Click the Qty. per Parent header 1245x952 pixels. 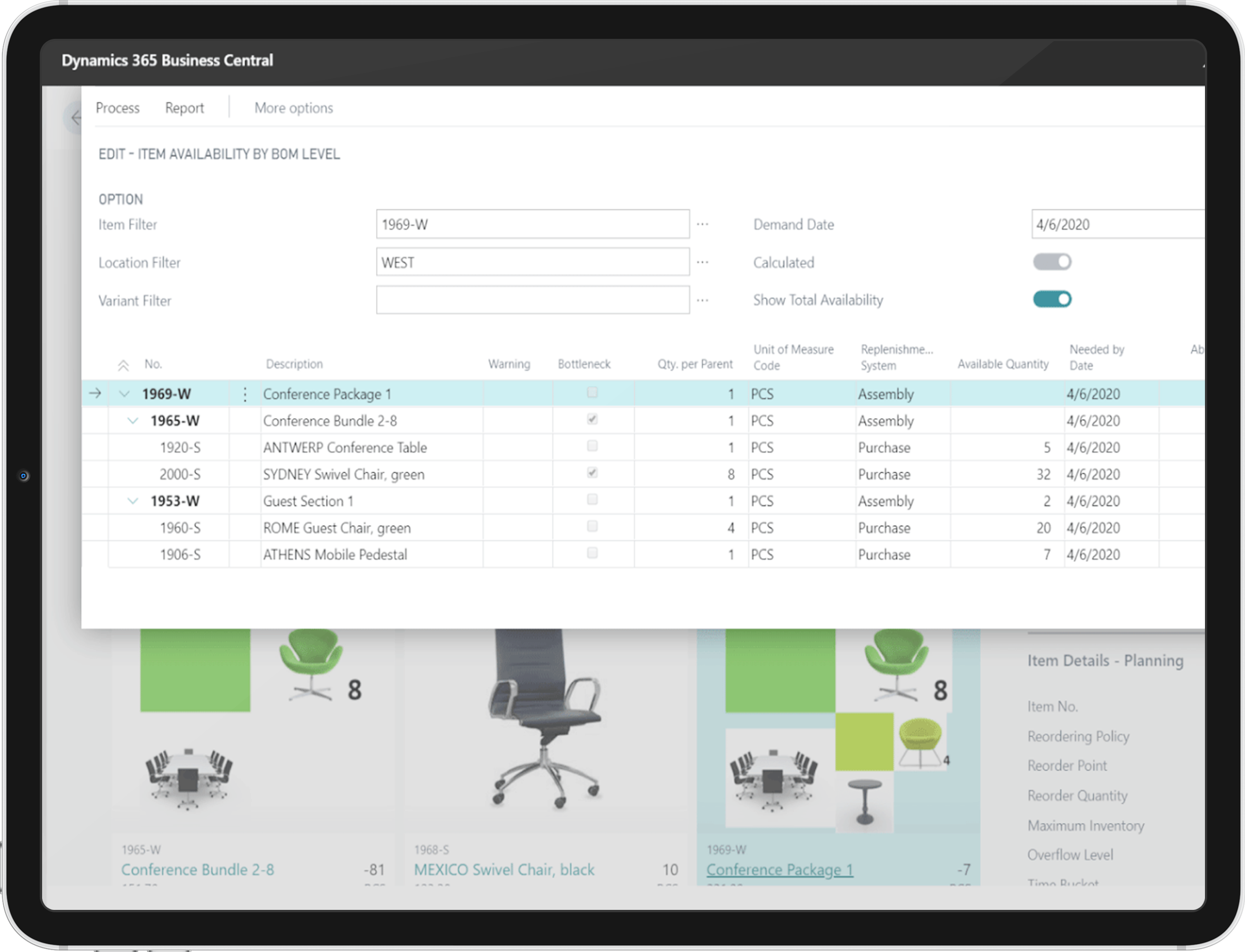tap(695, 364)
